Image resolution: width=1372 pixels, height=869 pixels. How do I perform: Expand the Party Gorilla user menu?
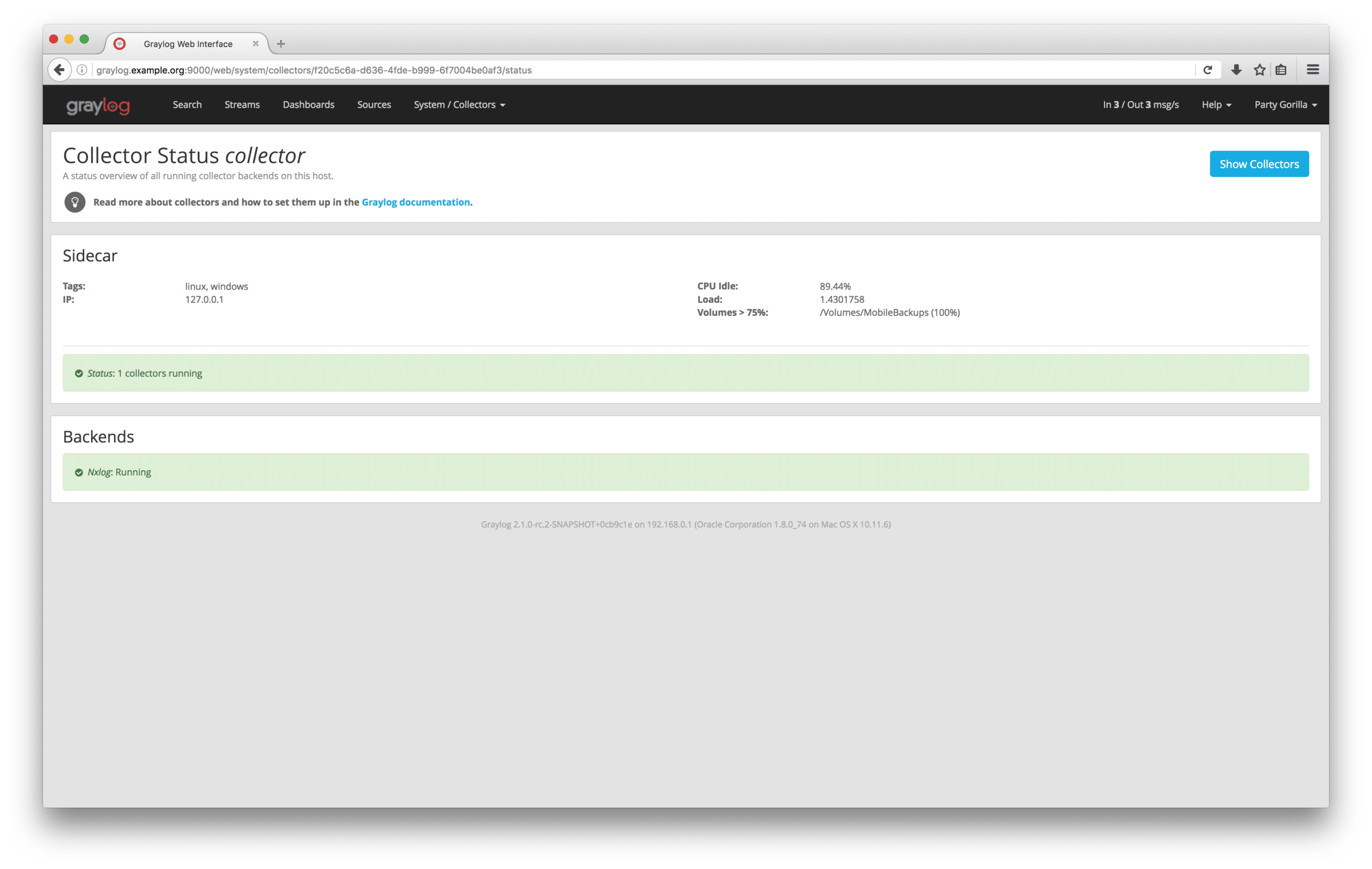tap(1285, 105)
